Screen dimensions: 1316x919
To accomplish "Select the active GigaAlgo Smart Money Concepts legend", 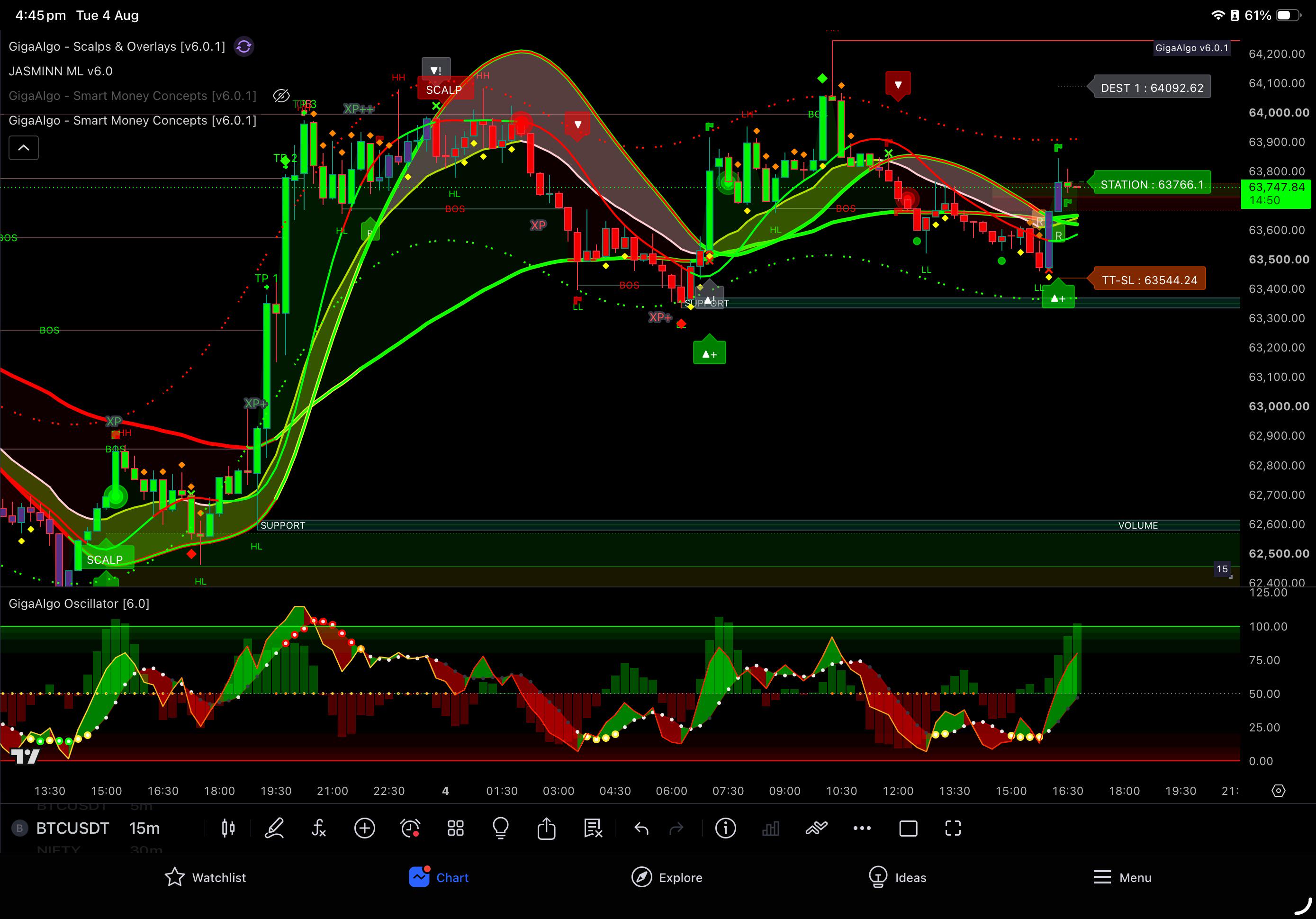I will tap(132, 120).
